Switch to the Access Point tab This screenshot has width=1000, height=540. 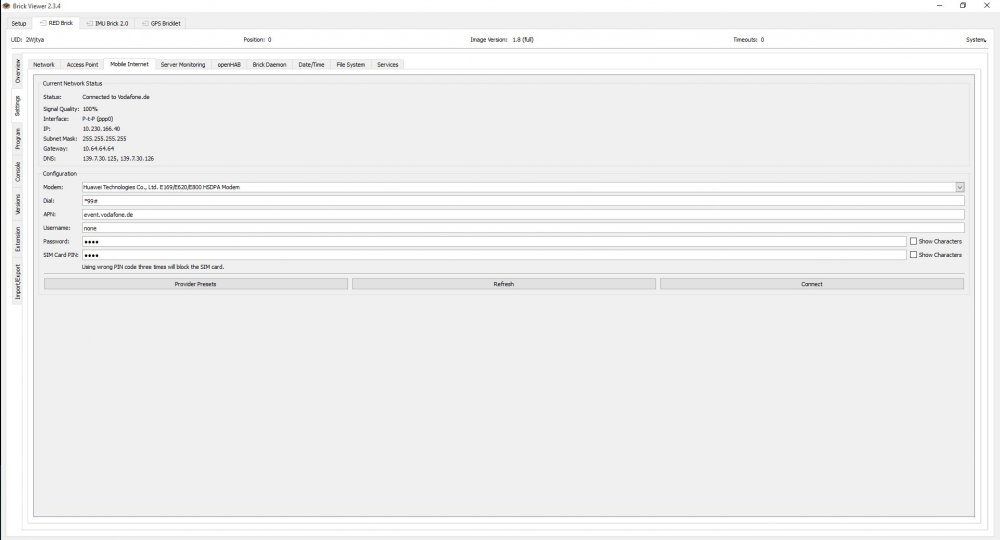(82, 64)
